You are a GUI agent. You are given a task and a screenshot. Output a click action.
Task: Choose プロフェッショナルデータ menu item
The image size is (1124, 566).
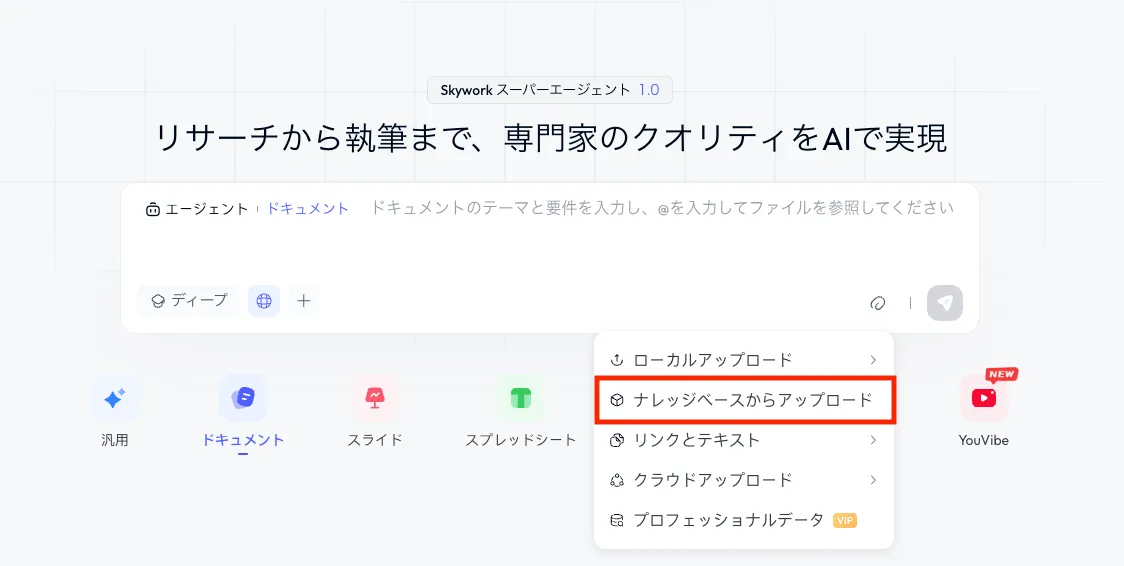(728, 520)
